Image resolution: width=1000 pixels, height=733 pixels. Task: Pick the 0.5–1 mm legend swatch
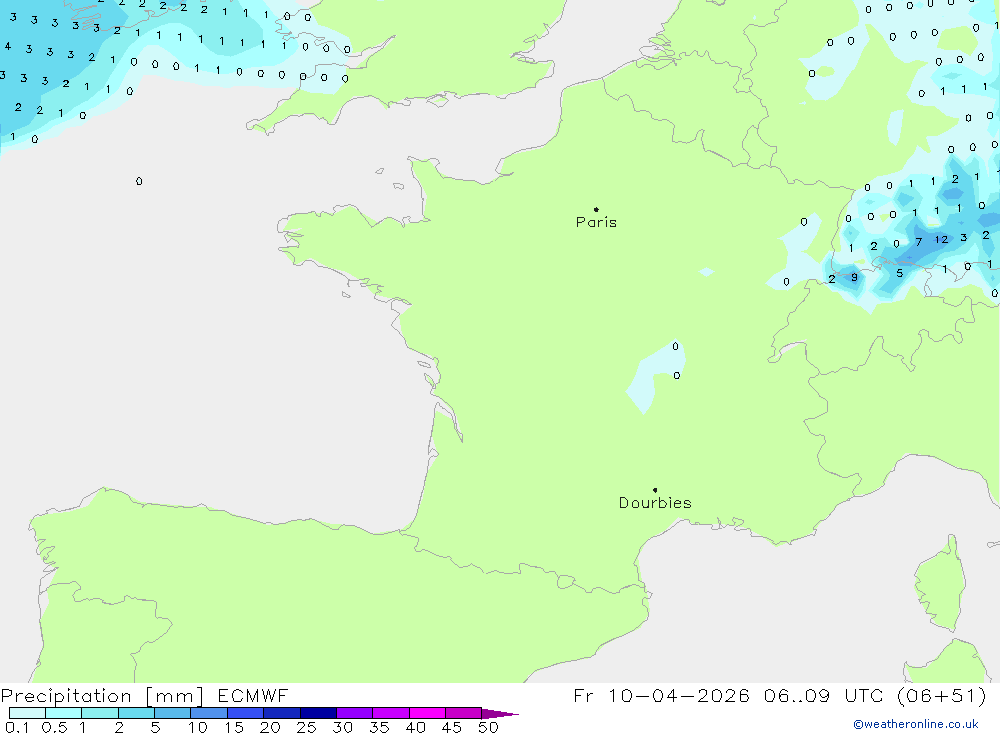(64, 713)
